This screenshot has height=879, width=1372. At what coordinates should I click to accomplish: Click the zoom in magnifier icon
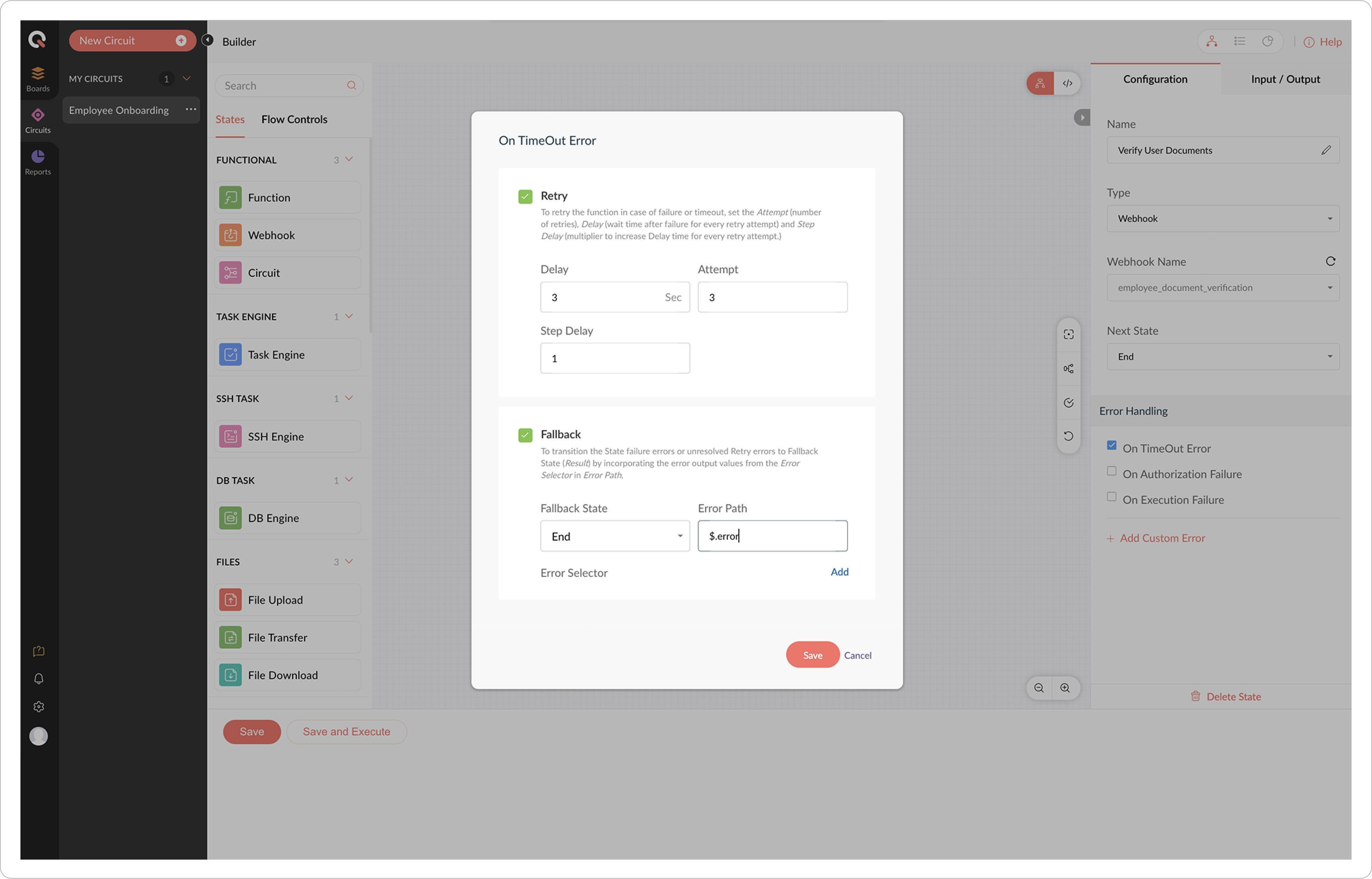coord(1065,688)
